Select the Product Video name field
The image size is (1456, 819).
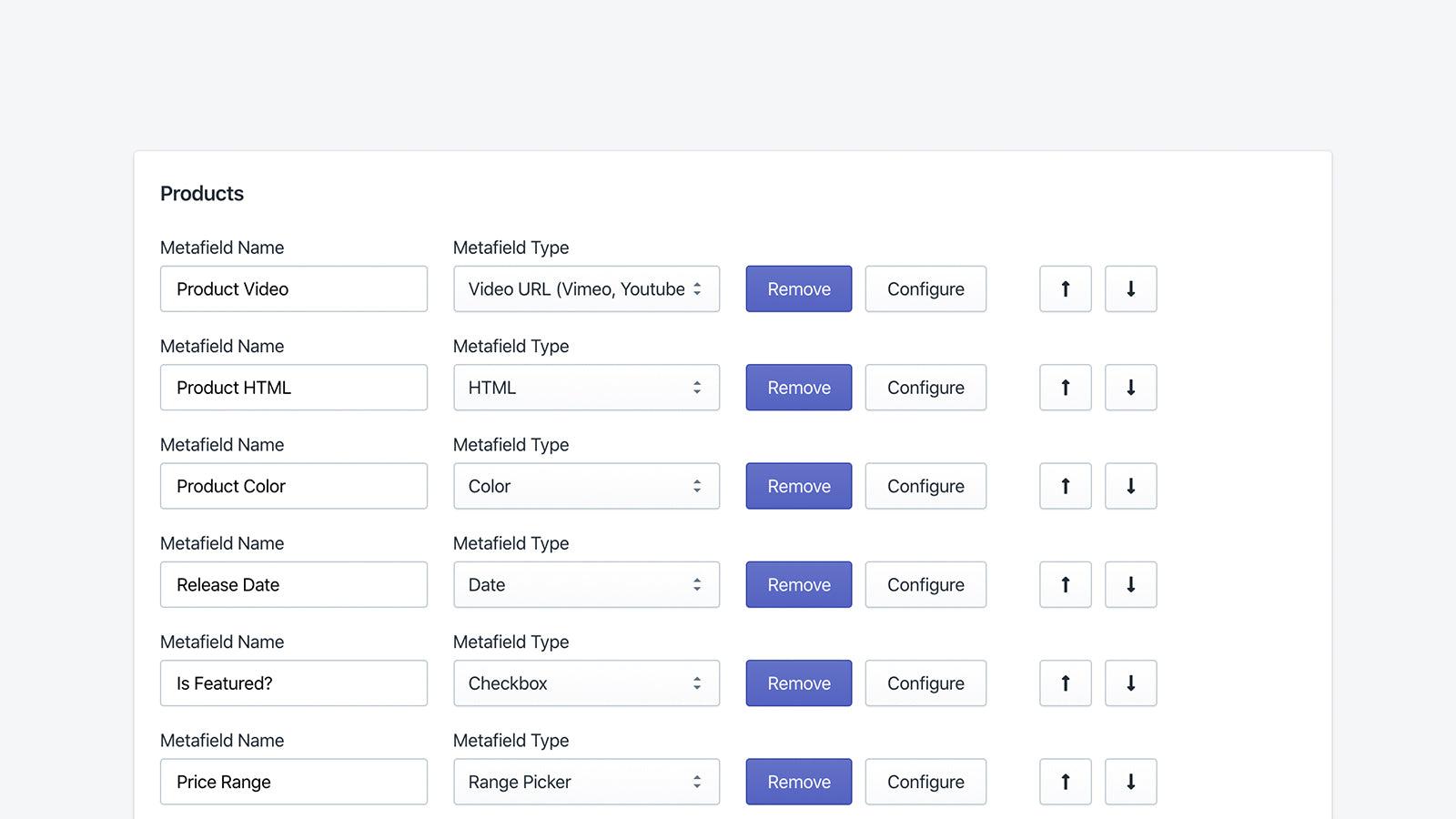point(293,288)
